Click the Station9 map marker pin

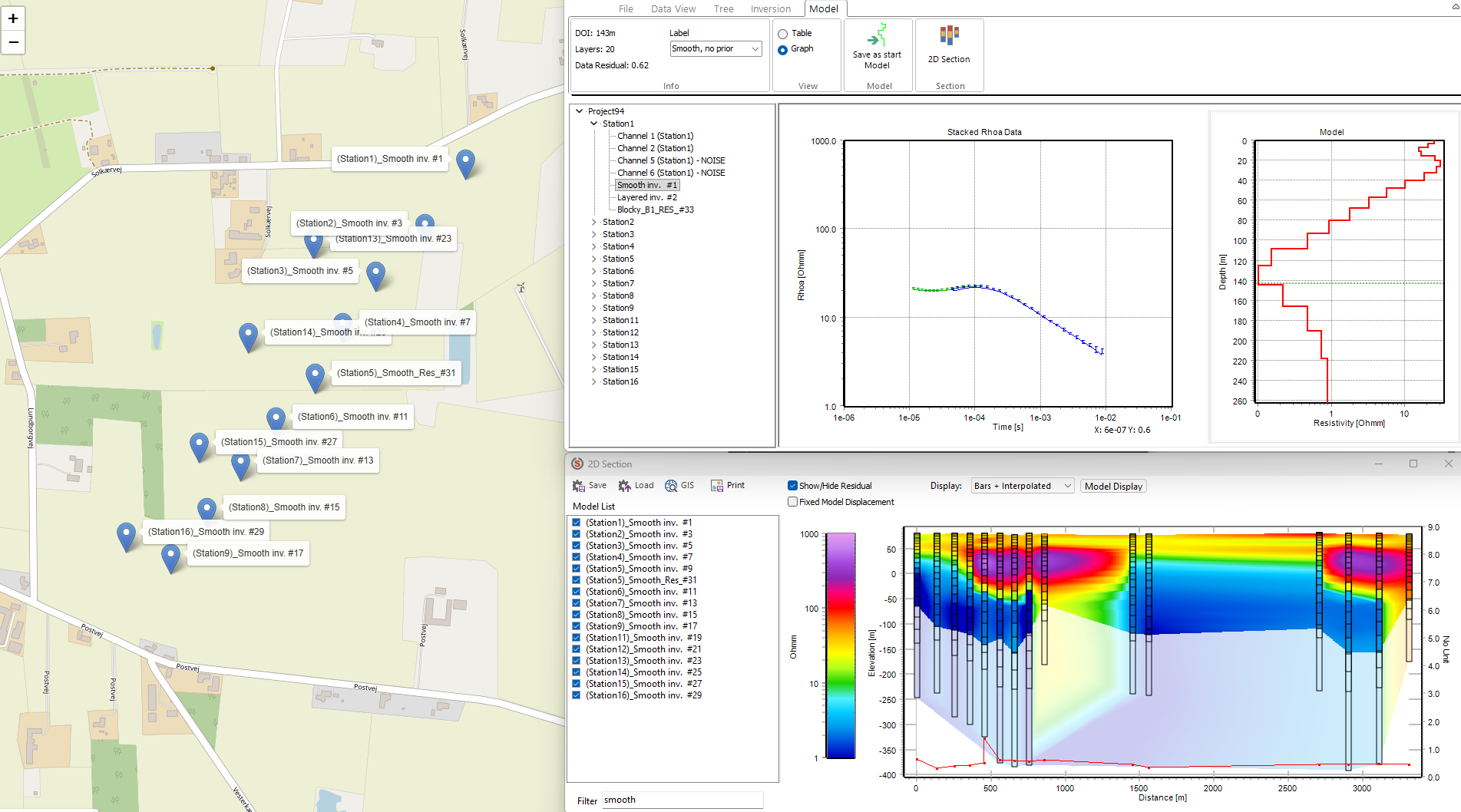(171, 559)
